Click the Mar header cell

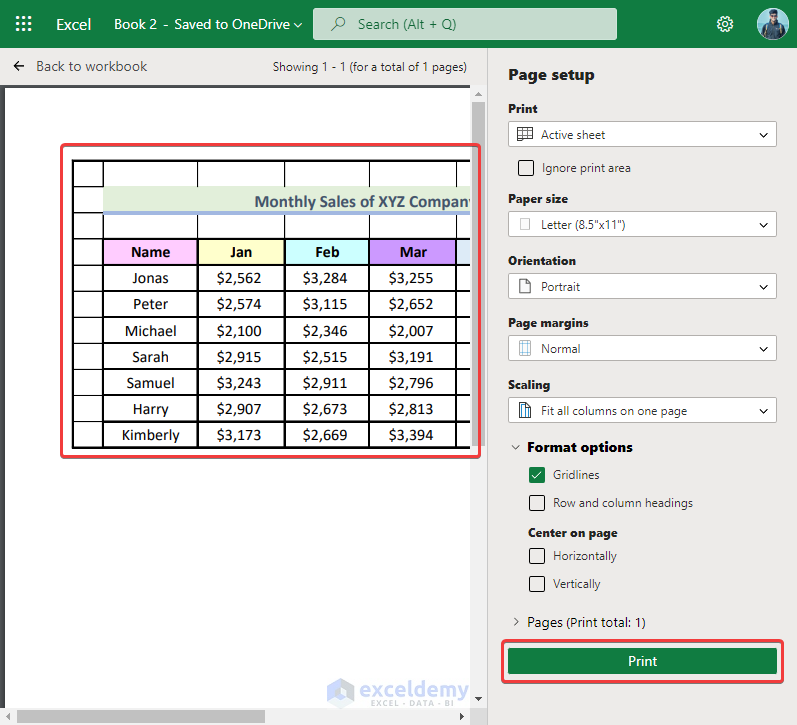click(x=413, y=252)
